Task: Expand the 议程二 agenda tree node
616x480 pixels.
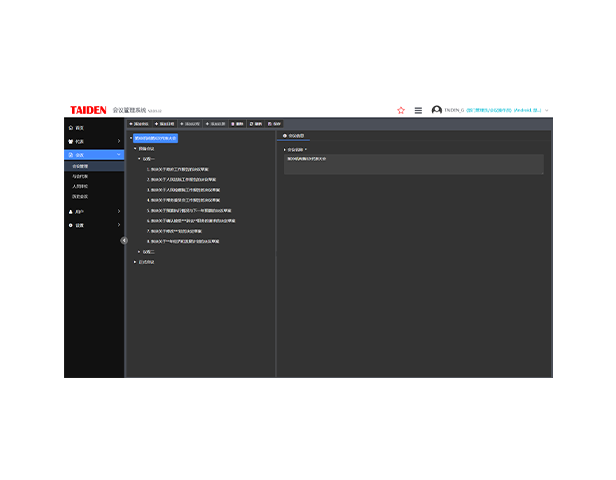Action: [x=139, y=252]
